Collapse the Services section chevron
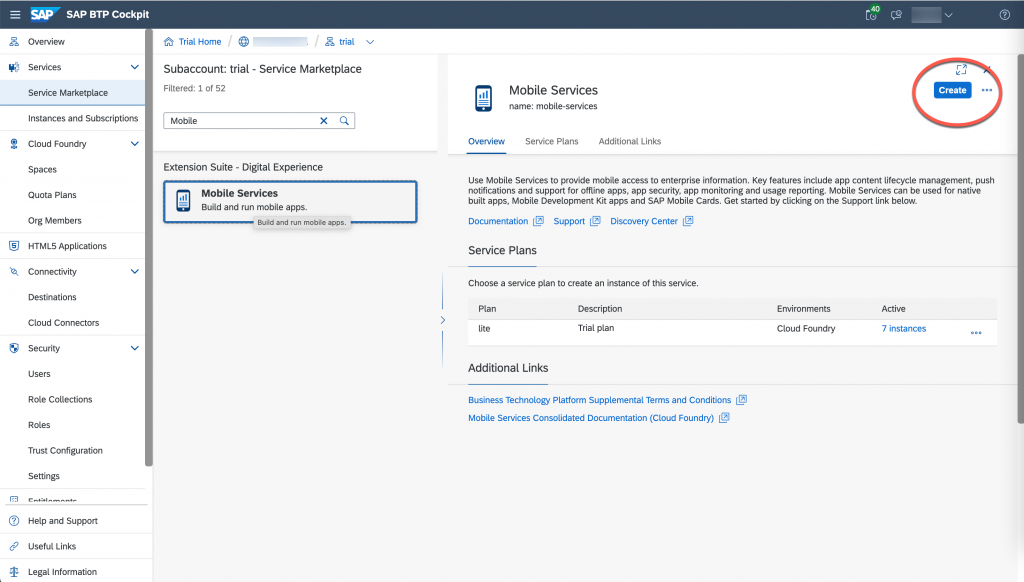The width and height of the screenshot is (1024, 582). pos(135,67)
